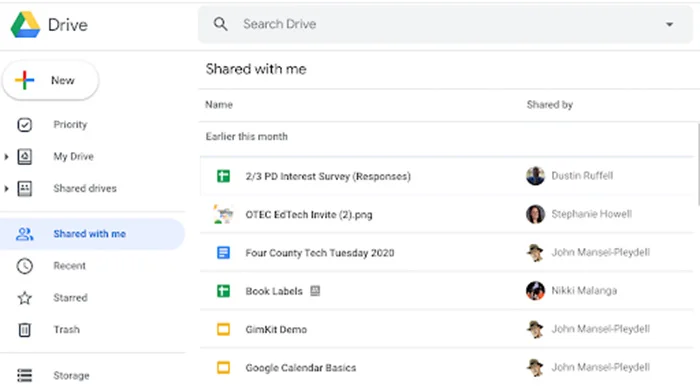Expand the My Drive tree
700x391 pixels.
(x=6, y=157)
